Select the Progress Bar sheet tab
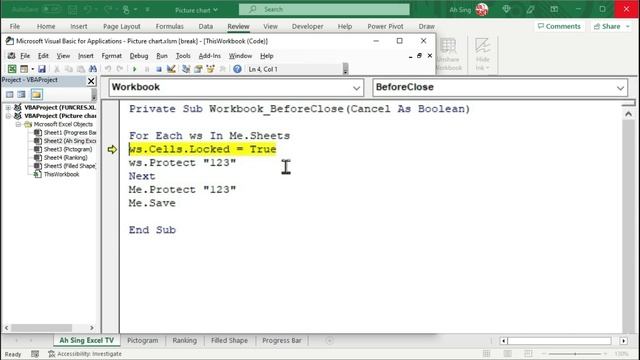640x360 pixels. click(282, 340)
